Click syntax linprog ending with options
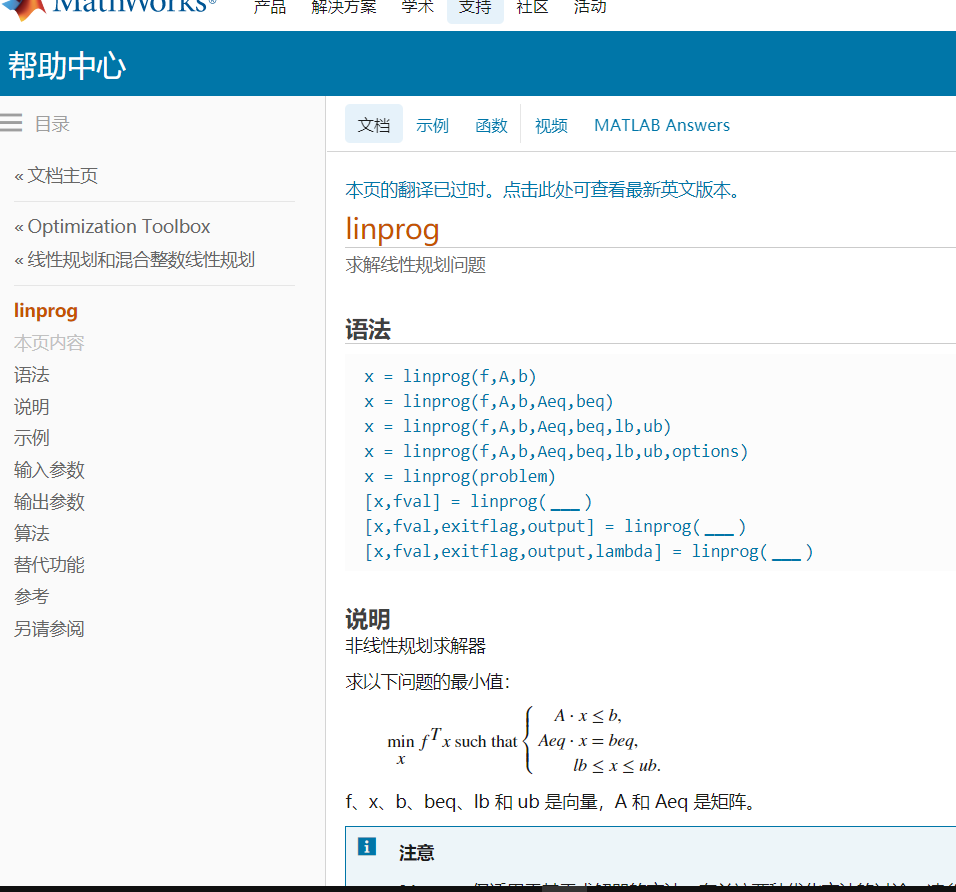The width and height of the screenshot is (956, 892). tap(555, 451)
